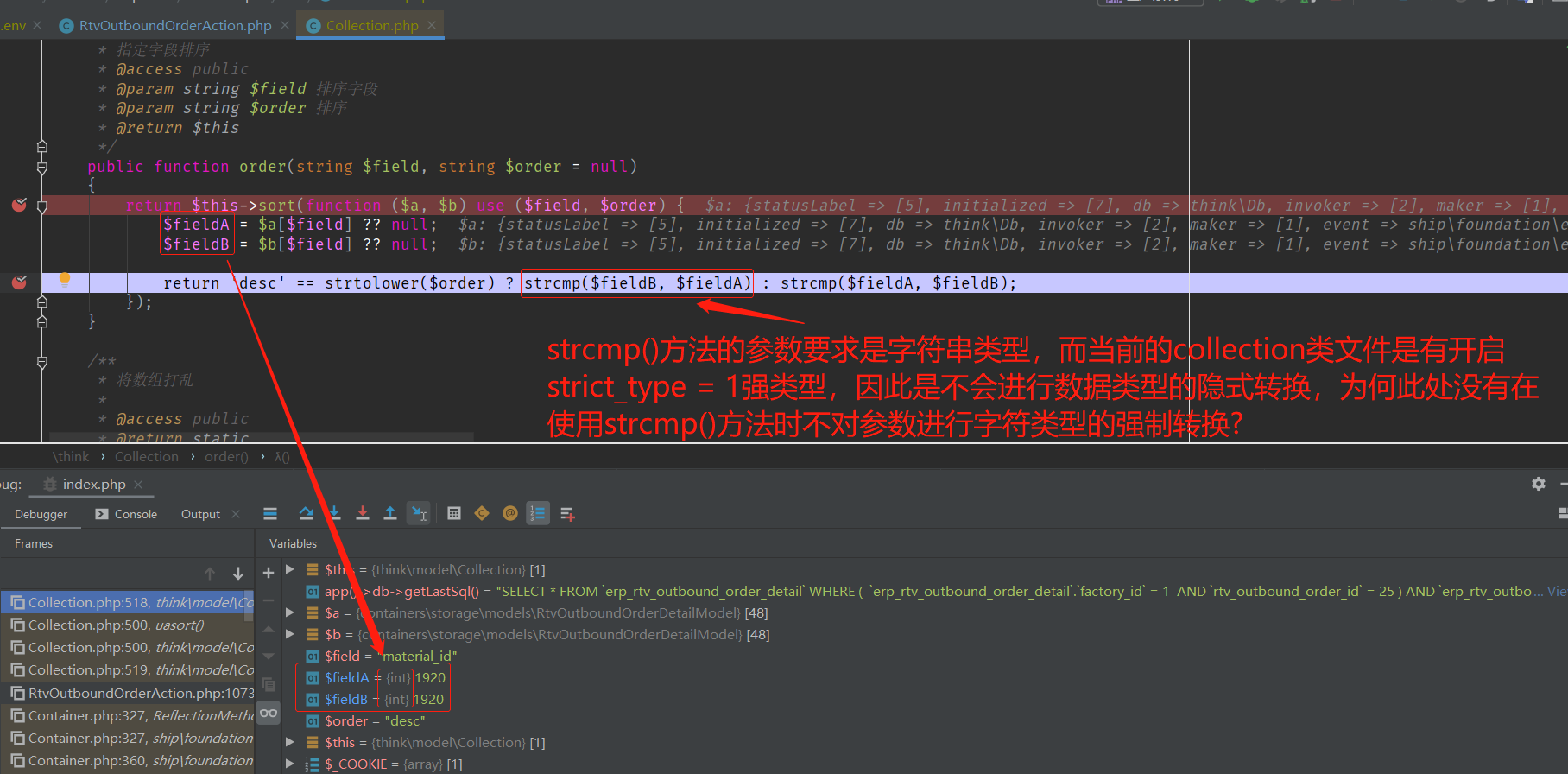Close the Output tab
Screen dimensions: 1568x774
point(236,514)
